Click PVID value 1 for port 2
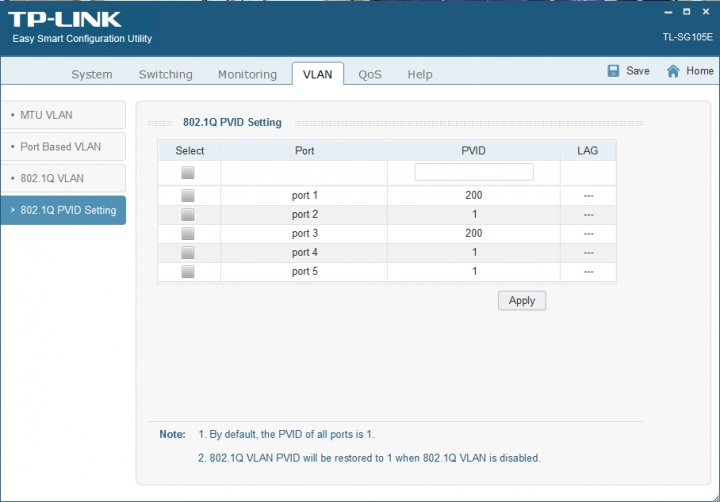 click(474, 214)
